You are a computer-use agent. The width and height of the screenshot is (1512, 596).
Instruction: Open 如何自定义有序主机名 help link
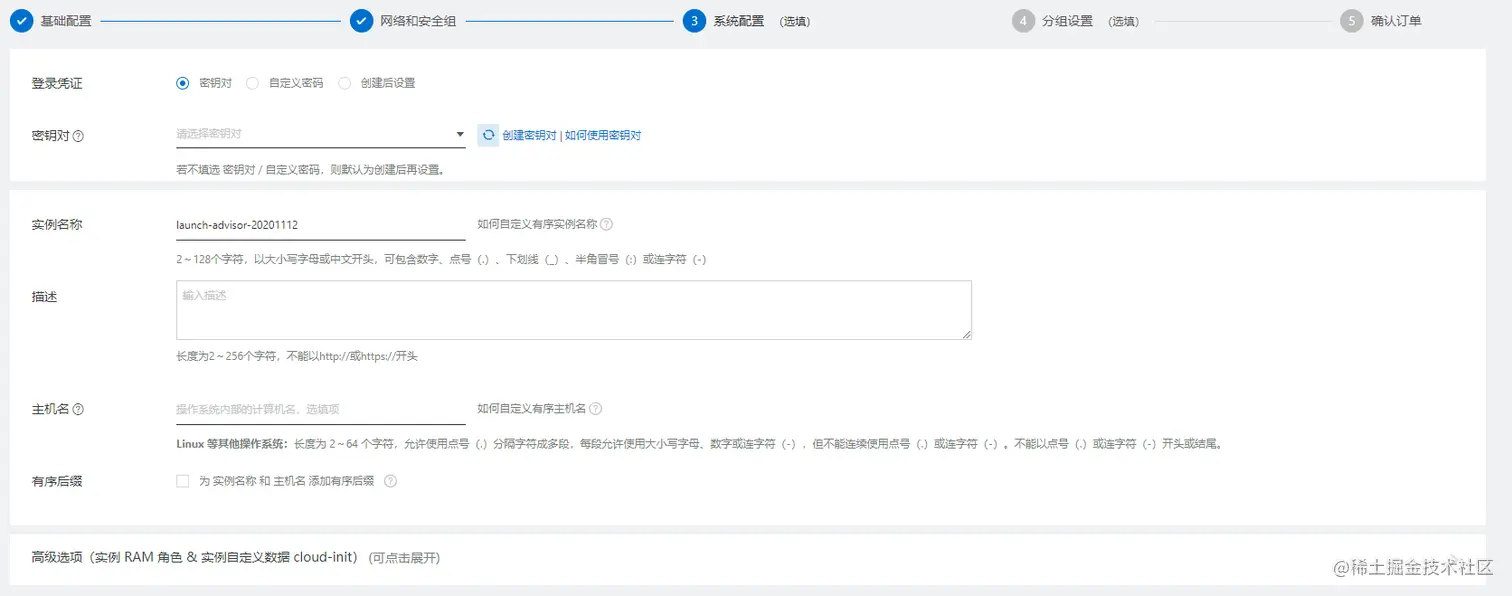(x=531, y=409)
